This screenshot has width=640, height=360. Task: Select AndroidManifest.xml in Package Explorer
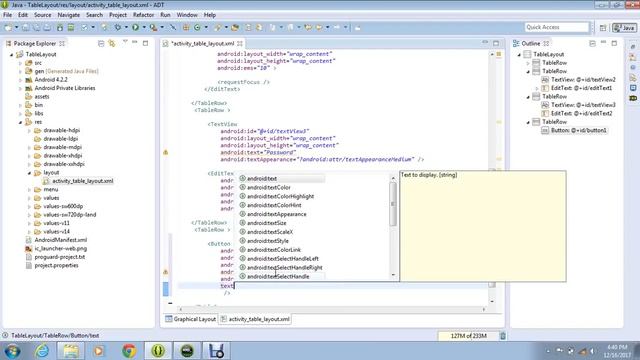point(60,240)
